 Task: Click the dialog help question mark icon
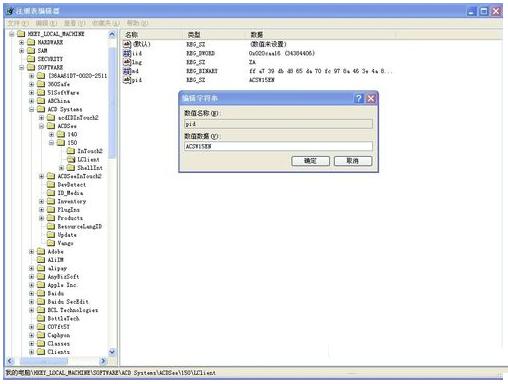click(358, 98)
